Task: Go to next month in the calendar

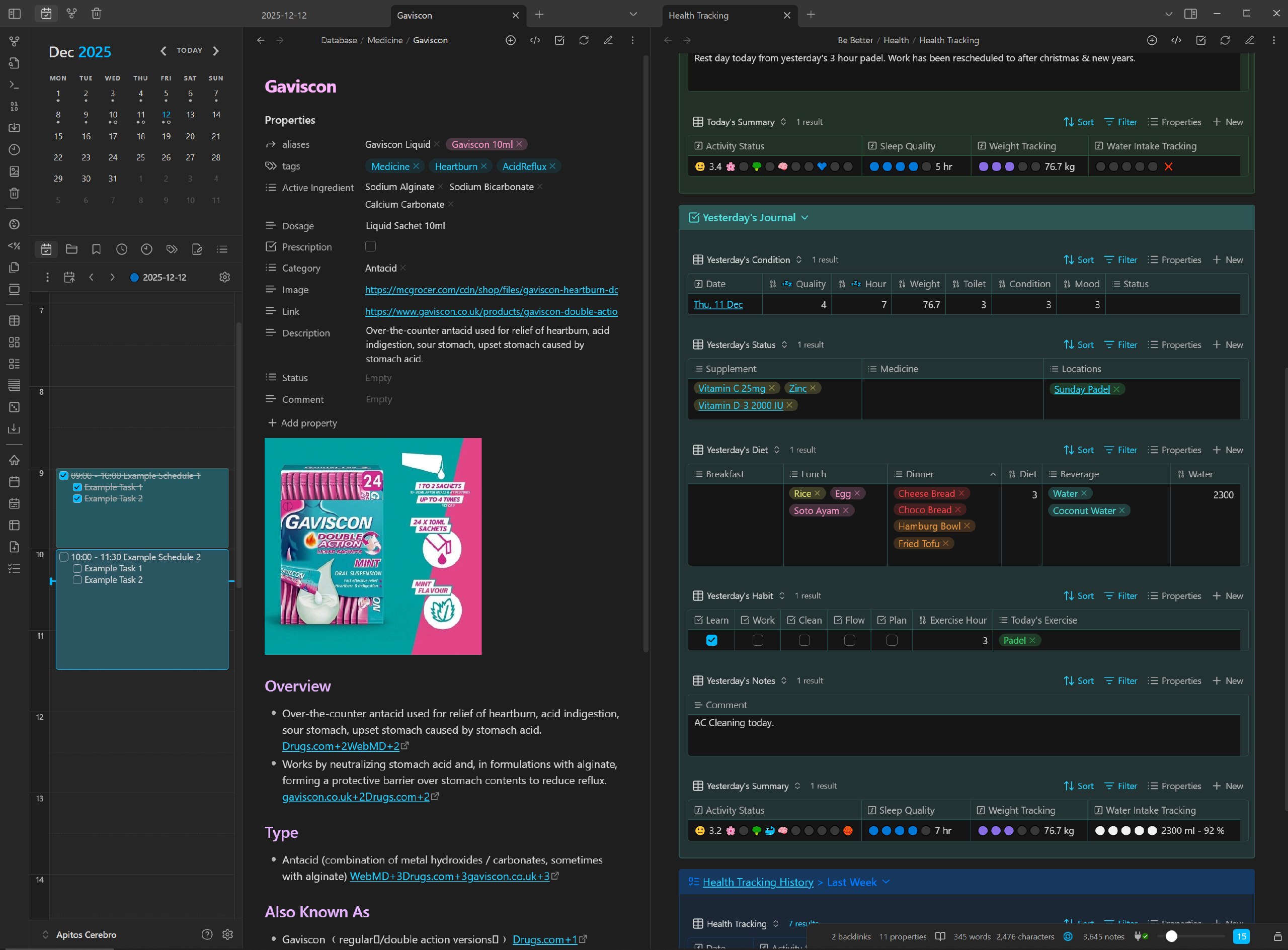Action: 216,51
